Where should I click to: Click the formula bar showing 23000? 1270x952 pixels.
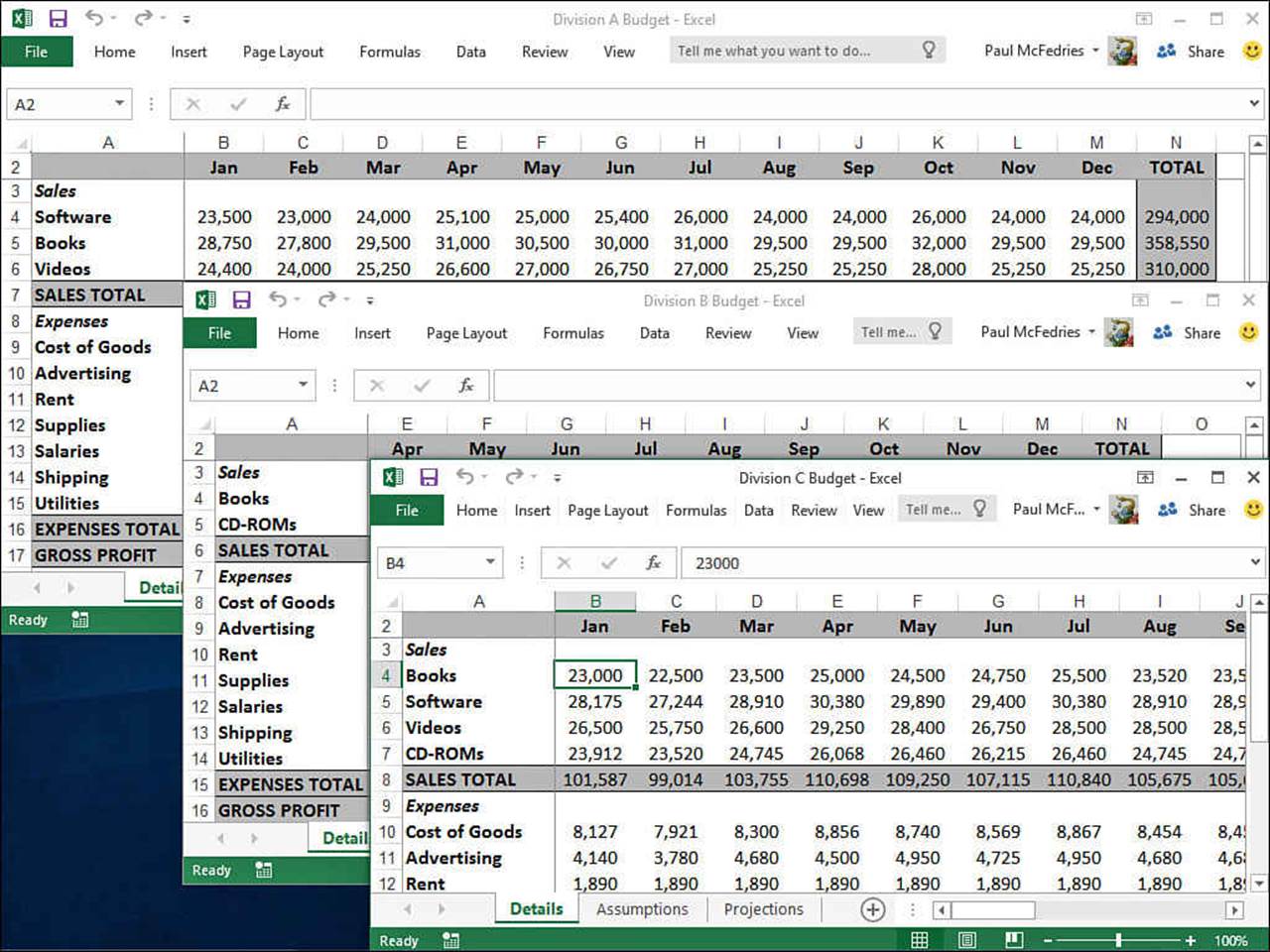click(971, 562)
